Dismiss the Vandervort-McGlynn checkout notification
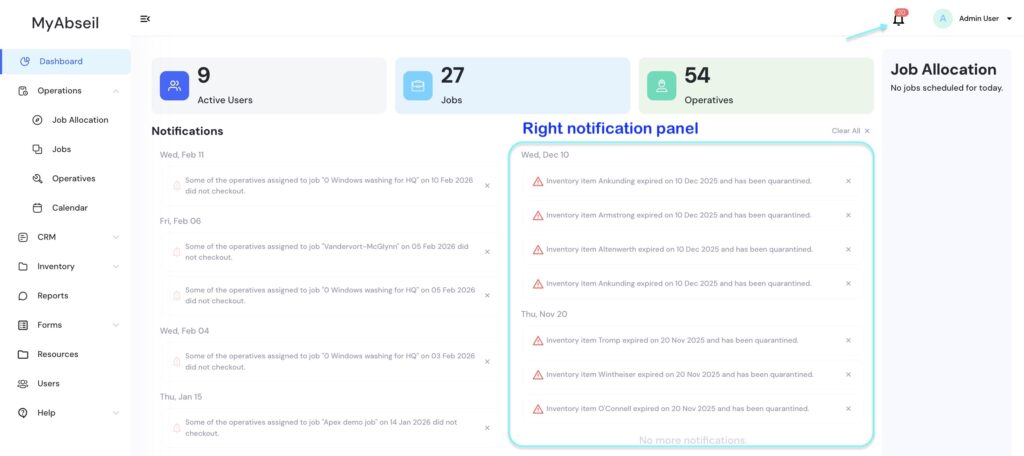The height and width of the screenshot is (456, 1024). click(487, 252)
